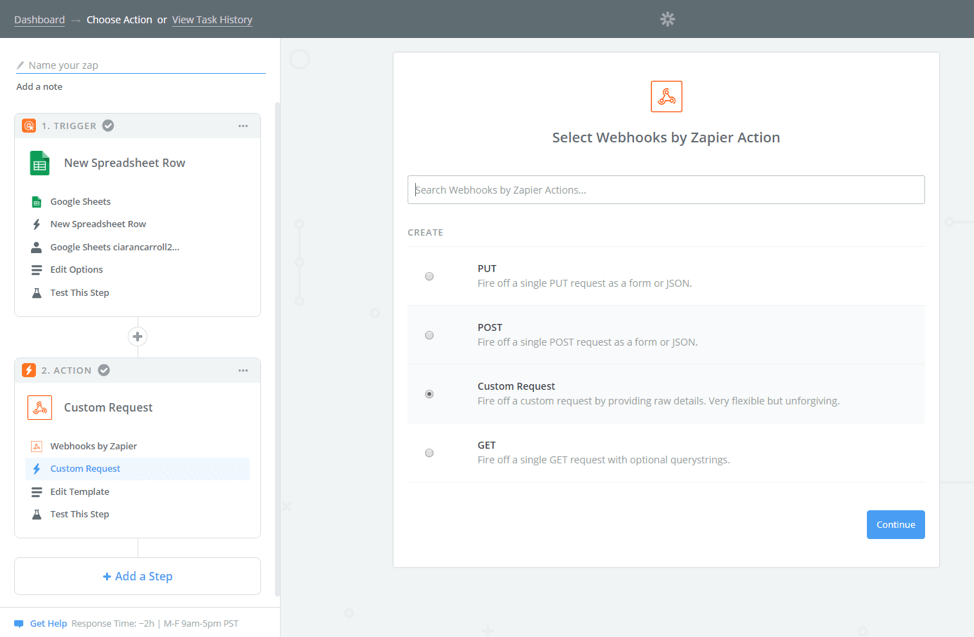The height and width of the screenshot is (637, 974).
Task: Click the Get Help chat icon
Action: 19,623
